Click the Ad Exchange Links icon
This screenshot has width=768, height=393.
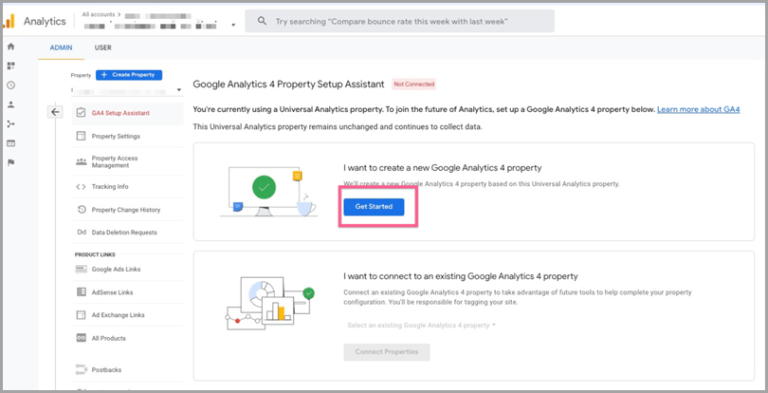coord(81,315)
